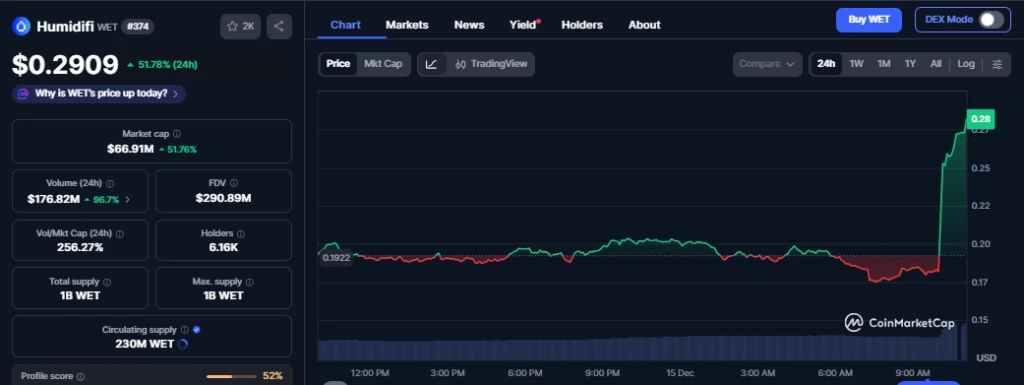The image size is (1024, 385).
Task: Expand Why is WET's price up today
Action: [x=99, y=94]
